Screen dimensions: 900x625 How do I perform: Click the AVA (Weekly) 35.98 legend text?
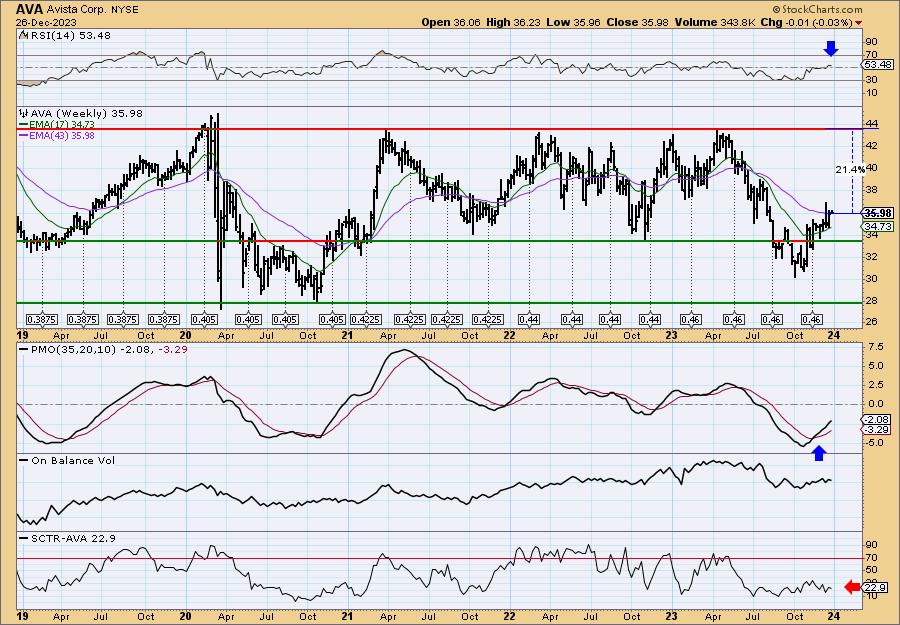coord(86,113)
